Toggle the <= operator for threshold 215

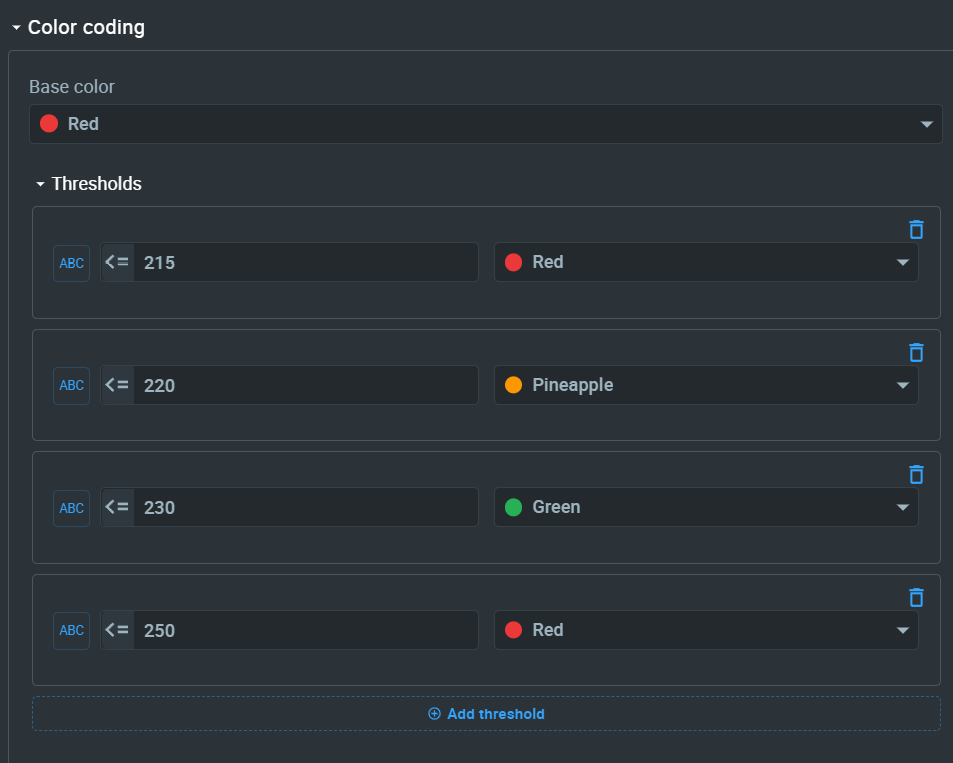click(x=117, y=262)
